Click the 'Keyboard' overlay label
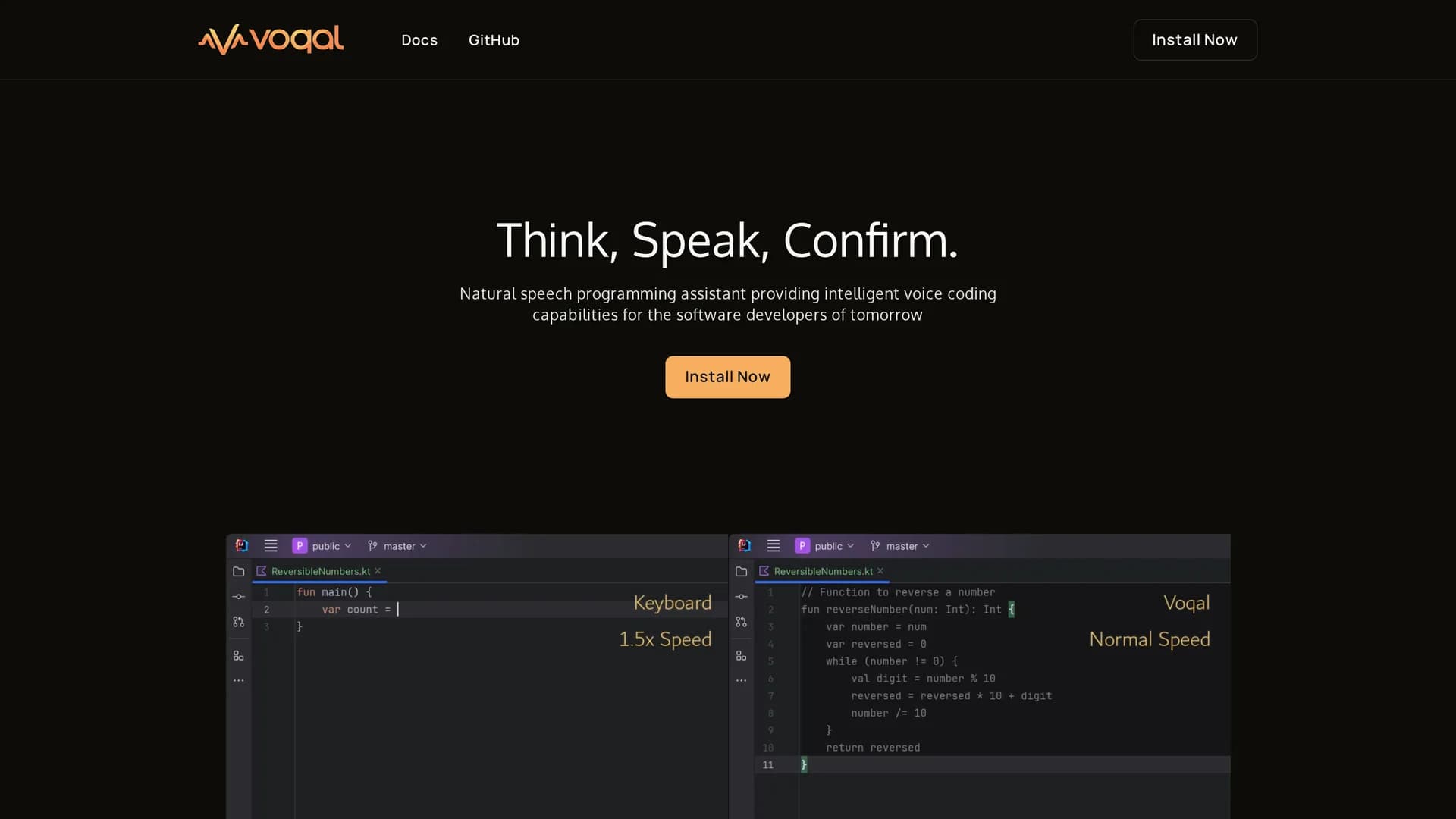 point(673,604)
